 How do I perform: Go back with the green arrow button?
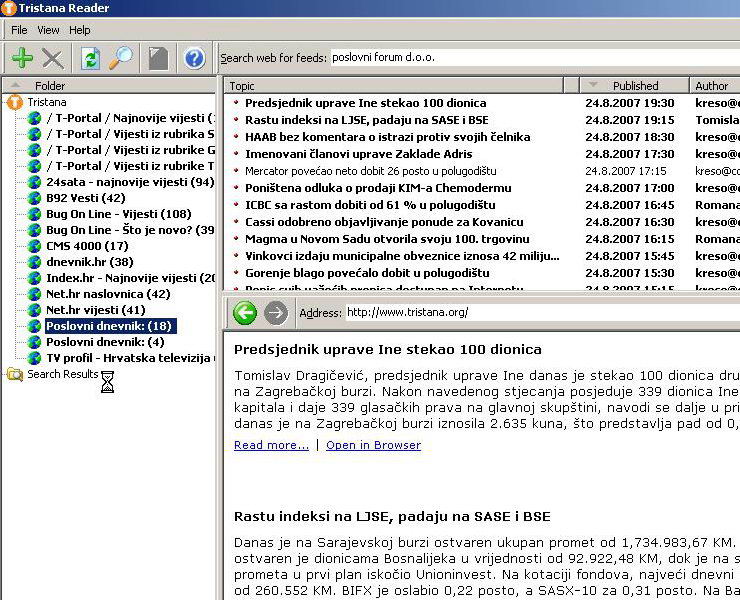click(x=245, y=313)
